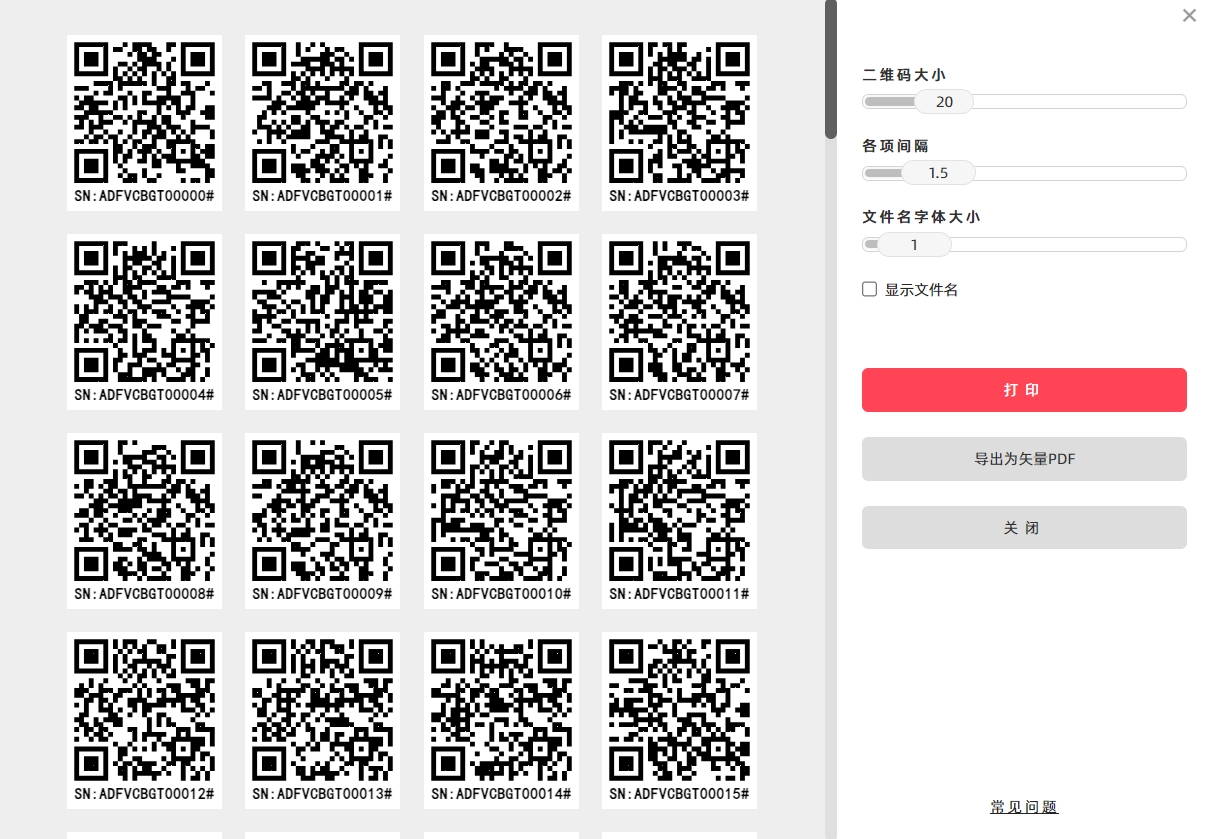Select QR code SN:ADFVCBGT00001#

[x=322, y=123]
